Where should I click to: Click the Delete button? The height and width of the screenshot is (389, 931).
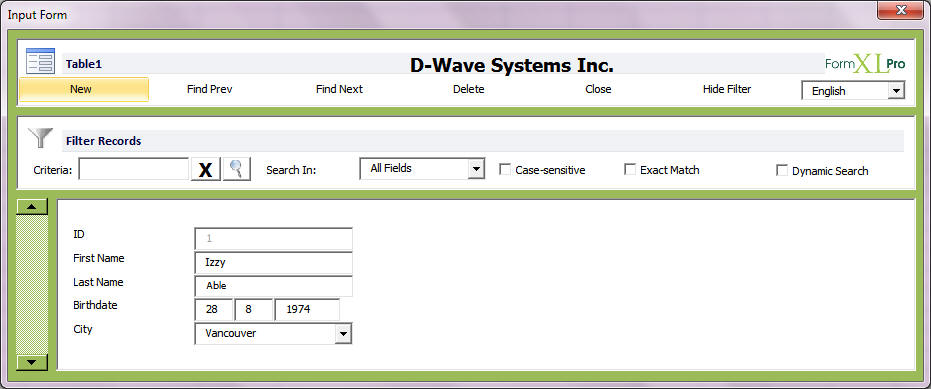point(468,89)
